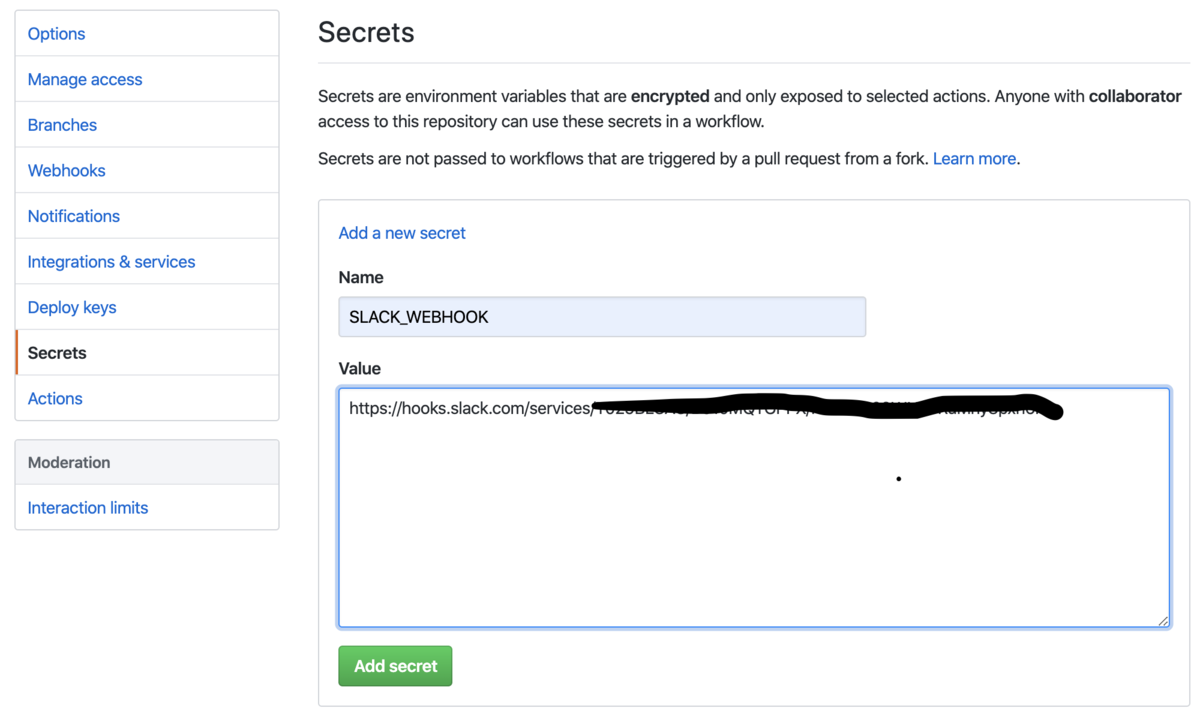
Task: Open Deploy keys settings
Action: pyautogui.click(x=72, y=308)
